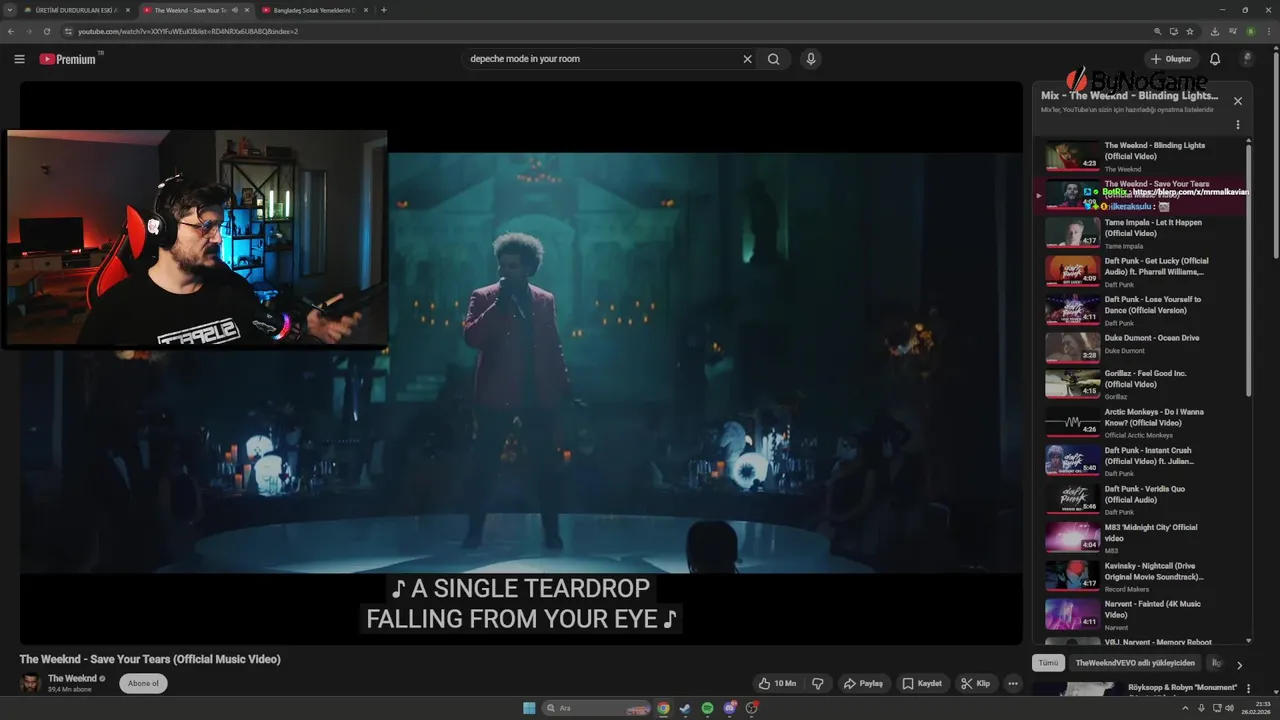Viewport: 1280px width, 720px height.
Task: Close the Bangladeş Sokak Yemeklerini tab
Action: 366,10
